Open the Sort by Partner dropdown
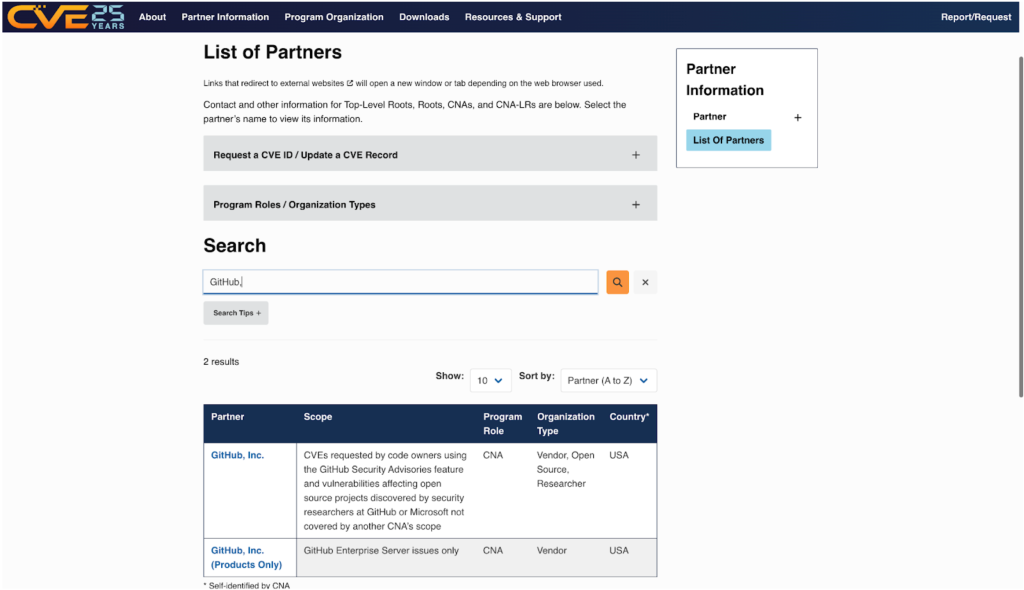The height and width of the screenshot is (590, 1024). [x=608, y=380]
